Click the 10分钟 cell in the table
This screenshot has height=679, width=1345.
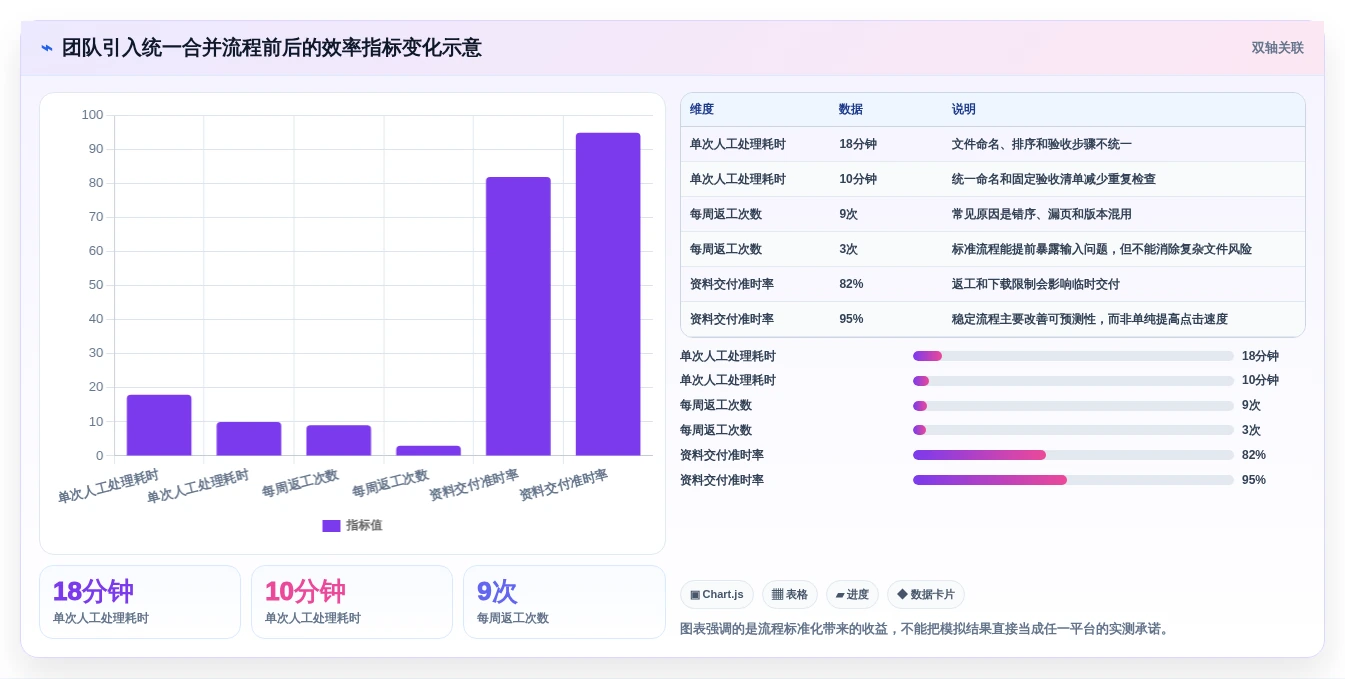(x=858, y=180)
